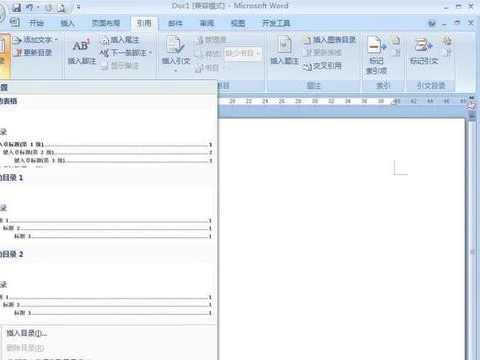Click 显示备注 (Show Notes)
Screen dimensions: 480x360
tap(120, 66)
